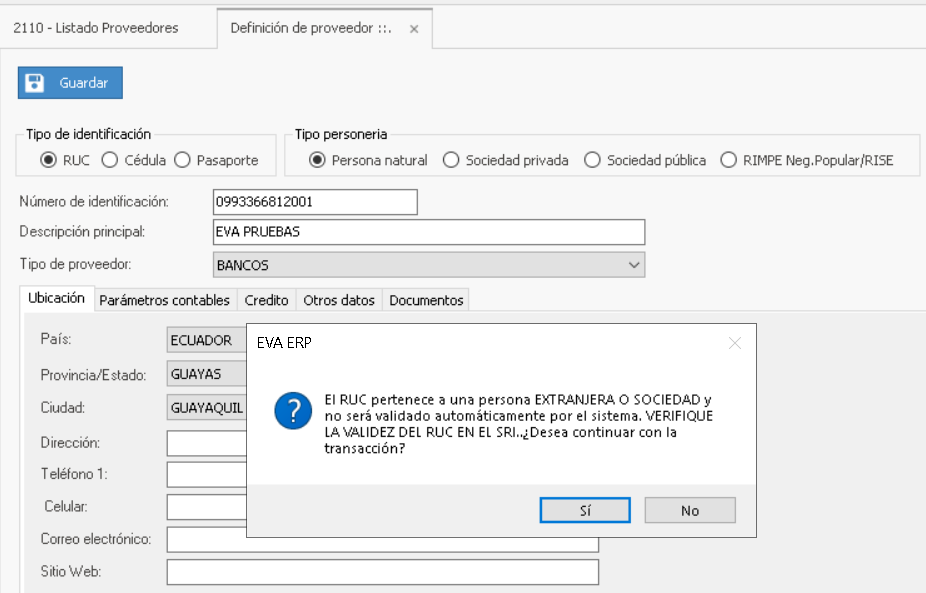Switch to 2110 - Listado Proveedores tab
This screenshot has width=926, height=593.
click(96, 28)
